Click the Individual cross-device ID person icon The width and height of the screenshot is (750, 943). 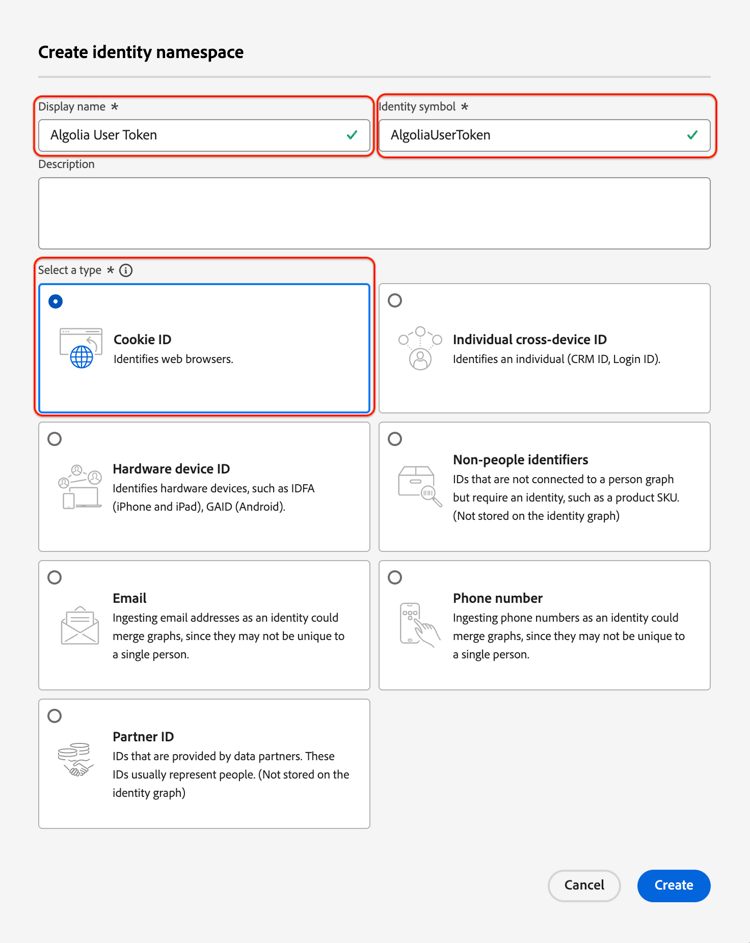[x=420, y=348]
